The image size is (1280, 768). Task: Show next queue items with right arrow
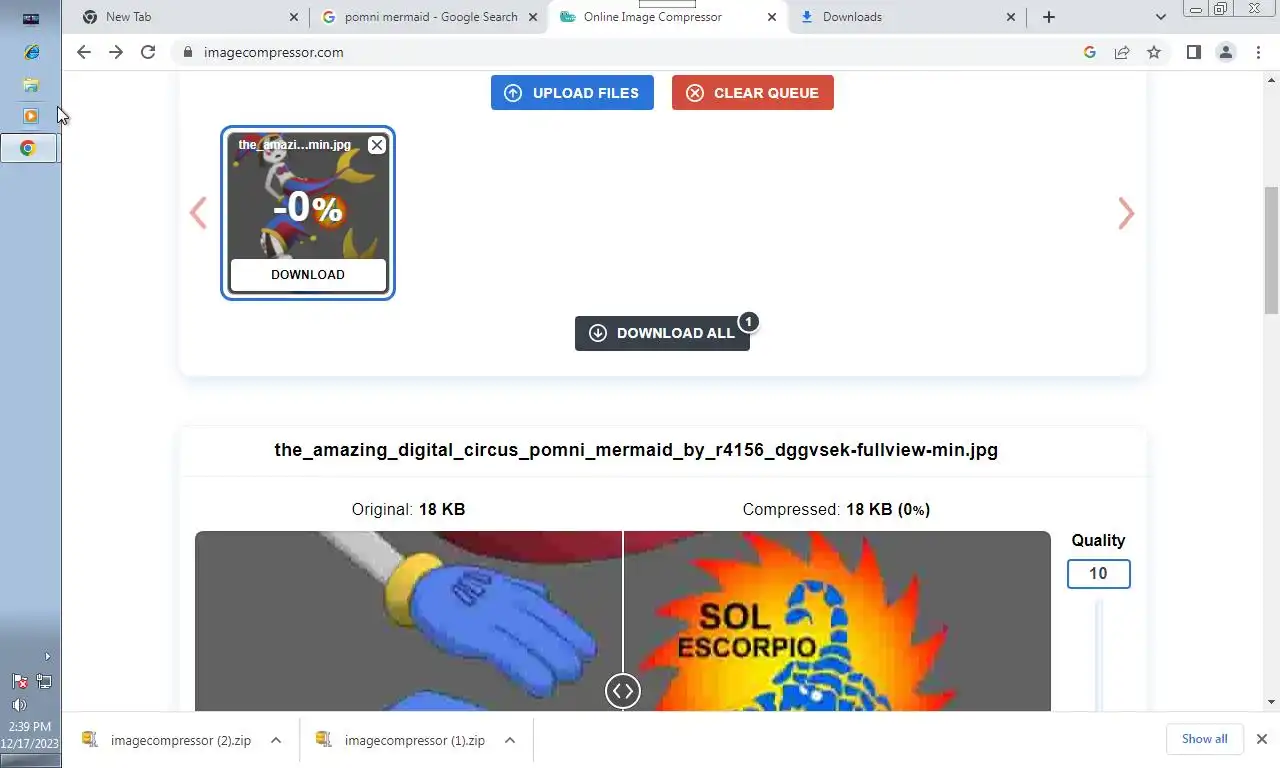click(x=1126, y=213)
